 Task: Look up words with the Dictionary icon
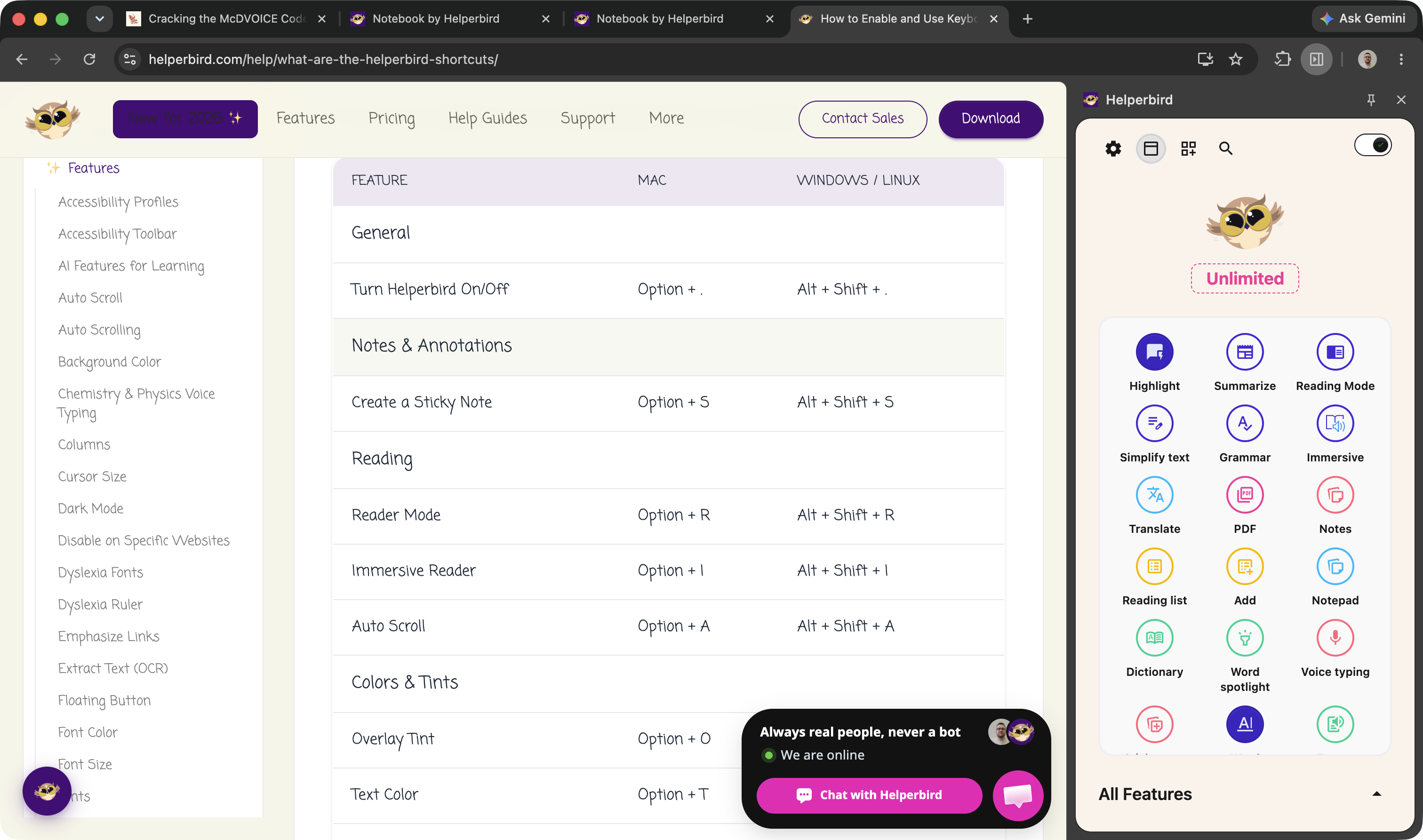pyautogui.click(x=1154, y=638)
